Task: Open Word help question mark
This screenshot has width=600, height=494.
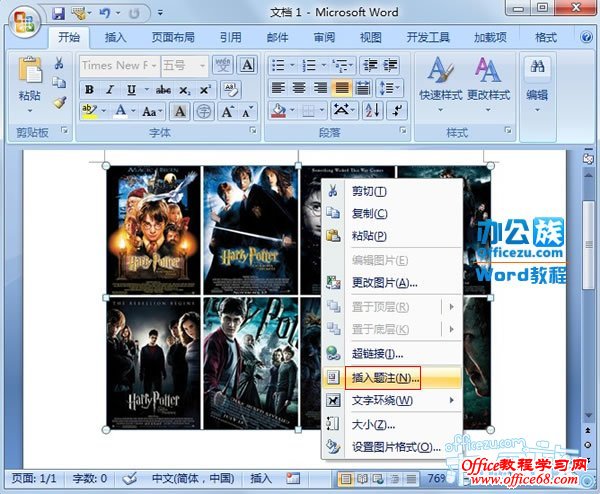Action: tap(586, 37)
